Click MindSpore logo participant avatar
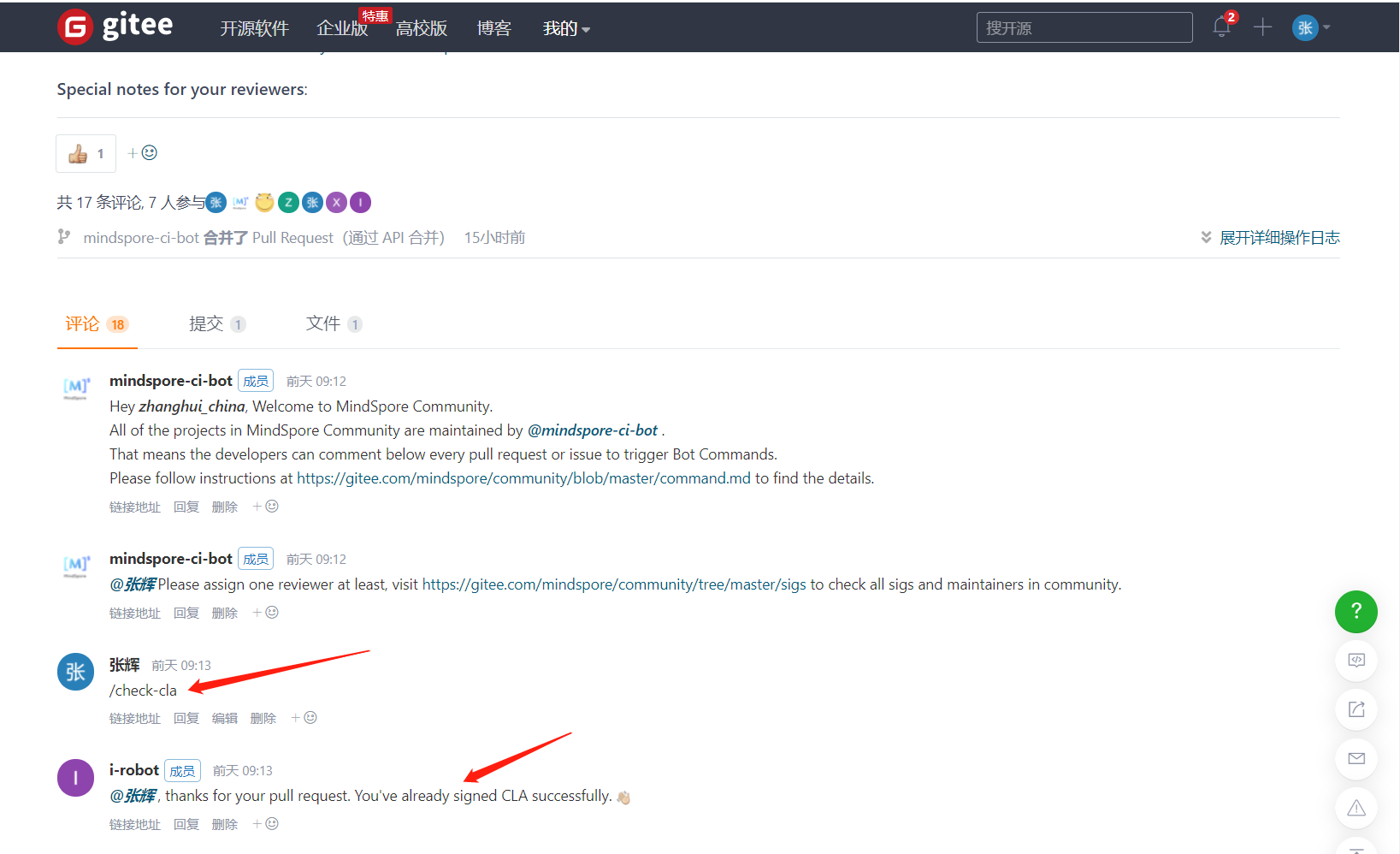 coord(240,203)
